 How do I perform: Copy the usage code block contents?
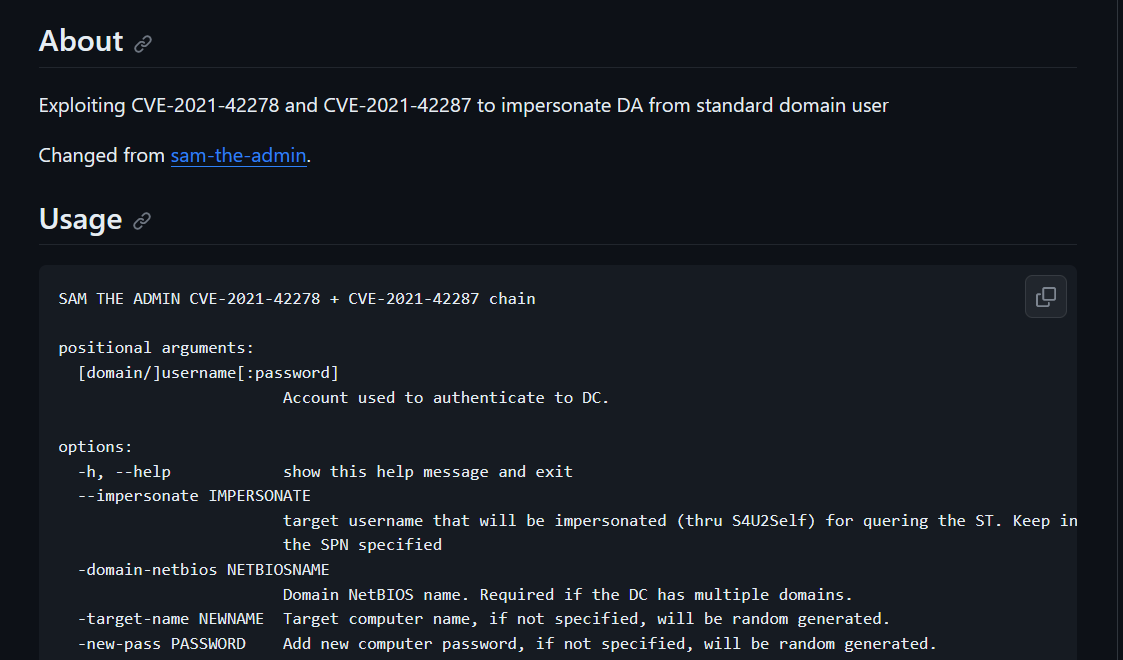pos(1046,296)
